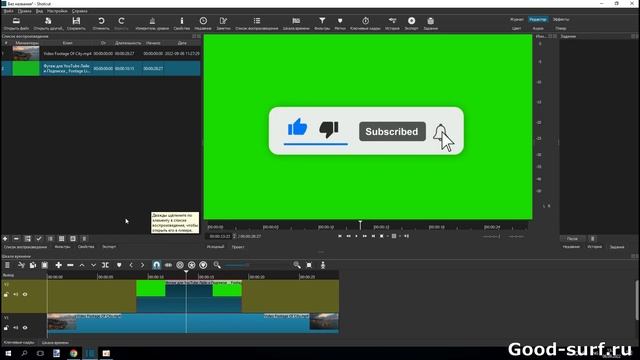Switch to Ключевые кадры bottom tab

(x=19, y=342)
